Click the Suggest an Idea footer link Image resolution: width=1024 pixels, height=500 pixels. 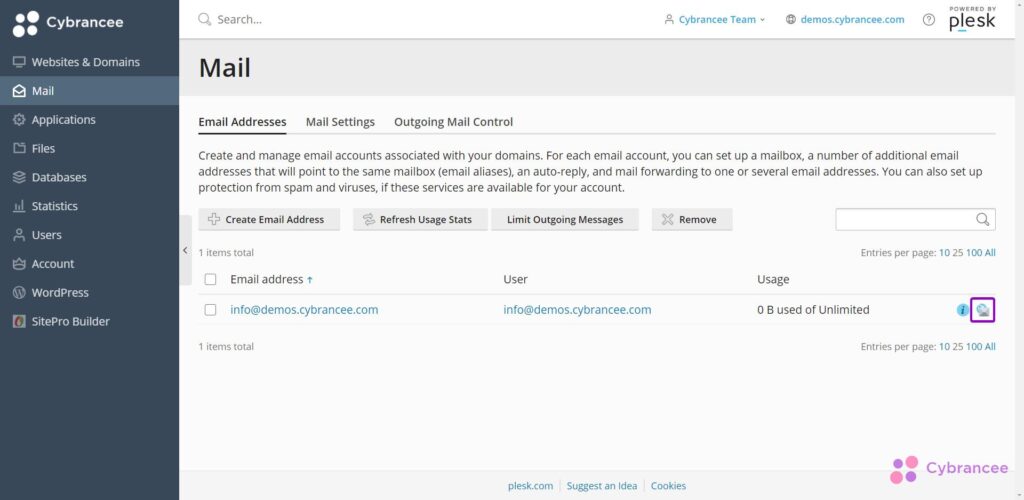pos(601,486)
